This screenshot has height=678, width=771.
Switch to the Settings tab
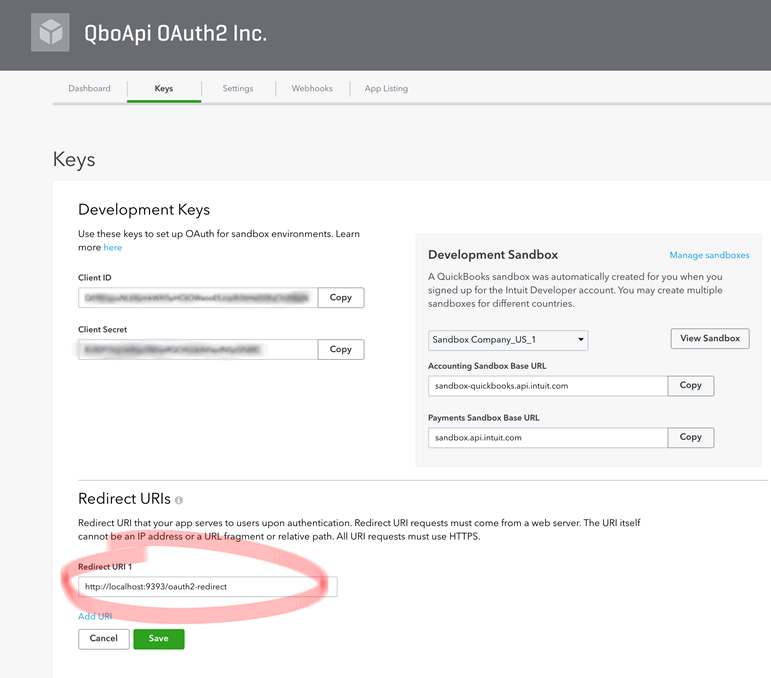point(238,88)
